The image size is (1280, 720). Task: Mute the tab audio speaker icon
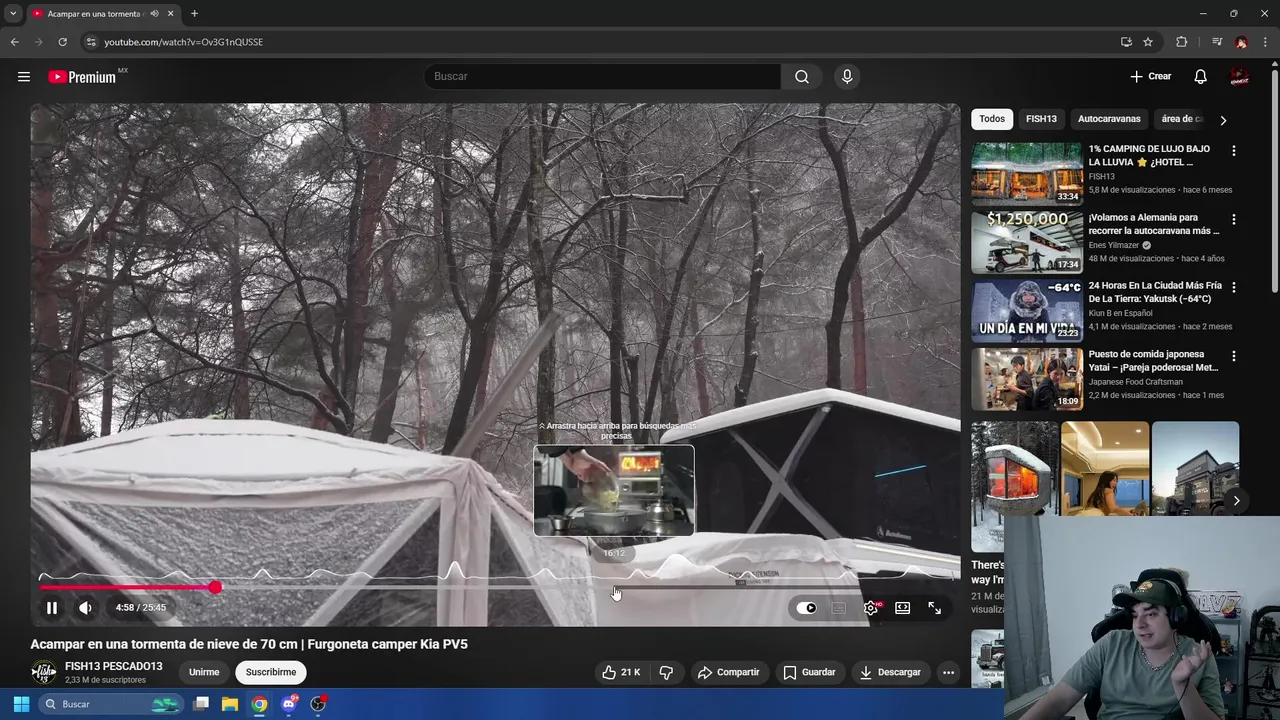tap(154, 14)
